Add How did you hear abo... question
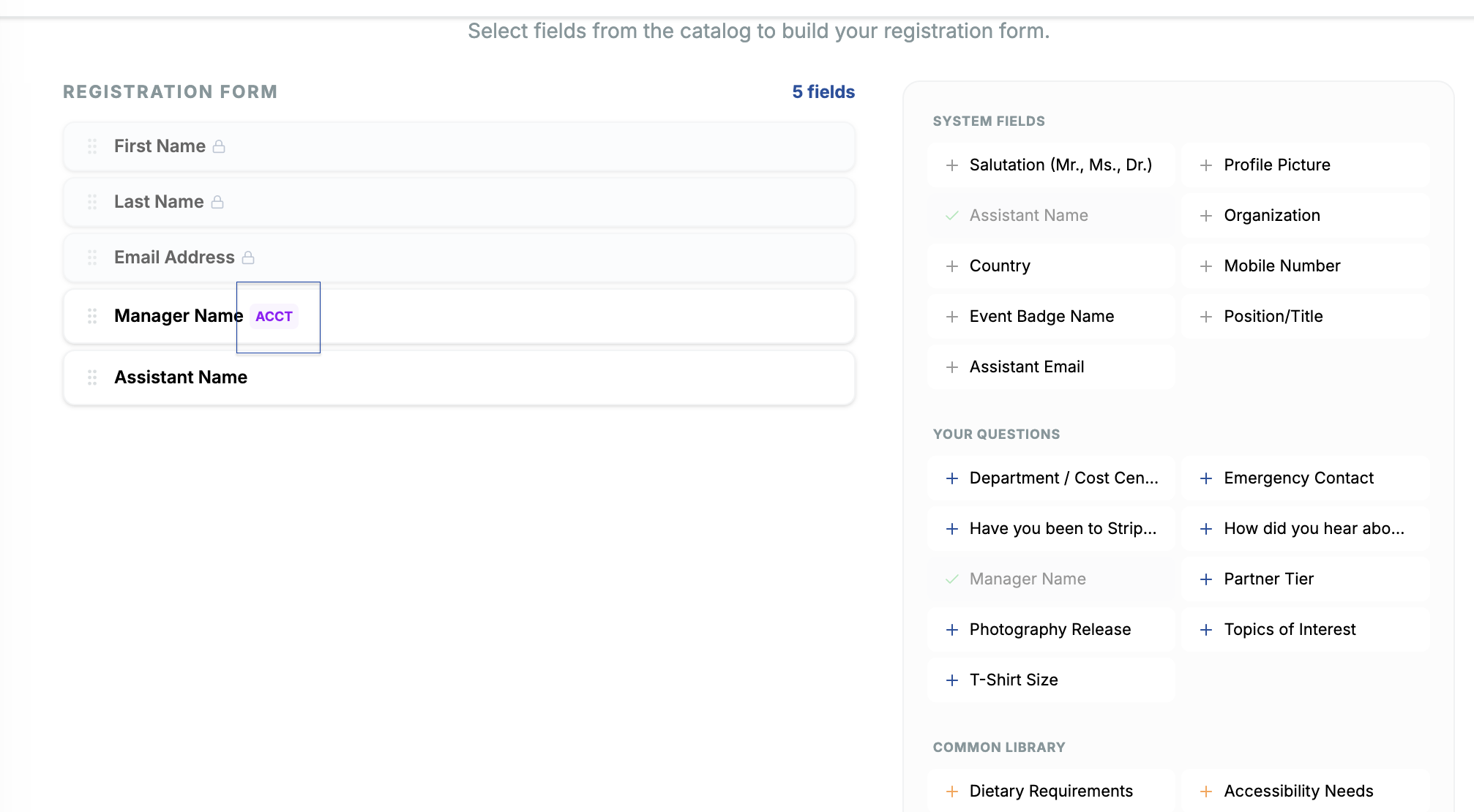 pos(1306,529)
